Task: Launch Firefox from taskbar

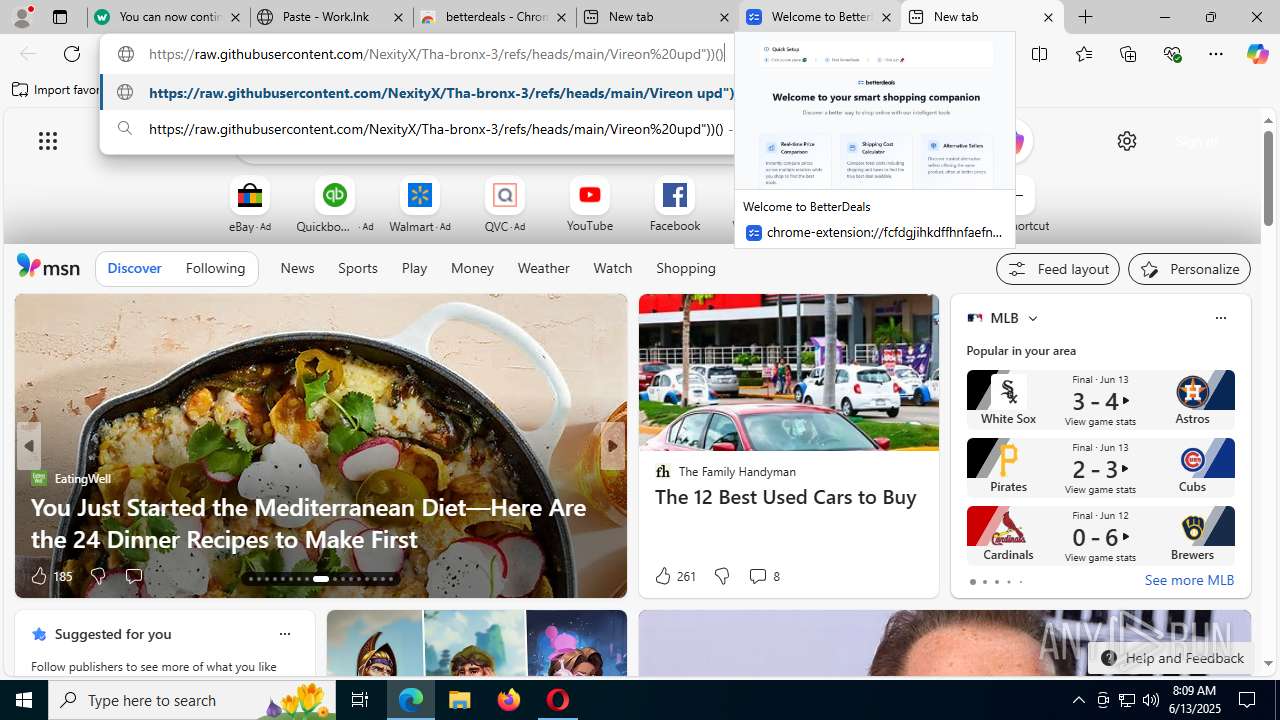Action: 509,700
